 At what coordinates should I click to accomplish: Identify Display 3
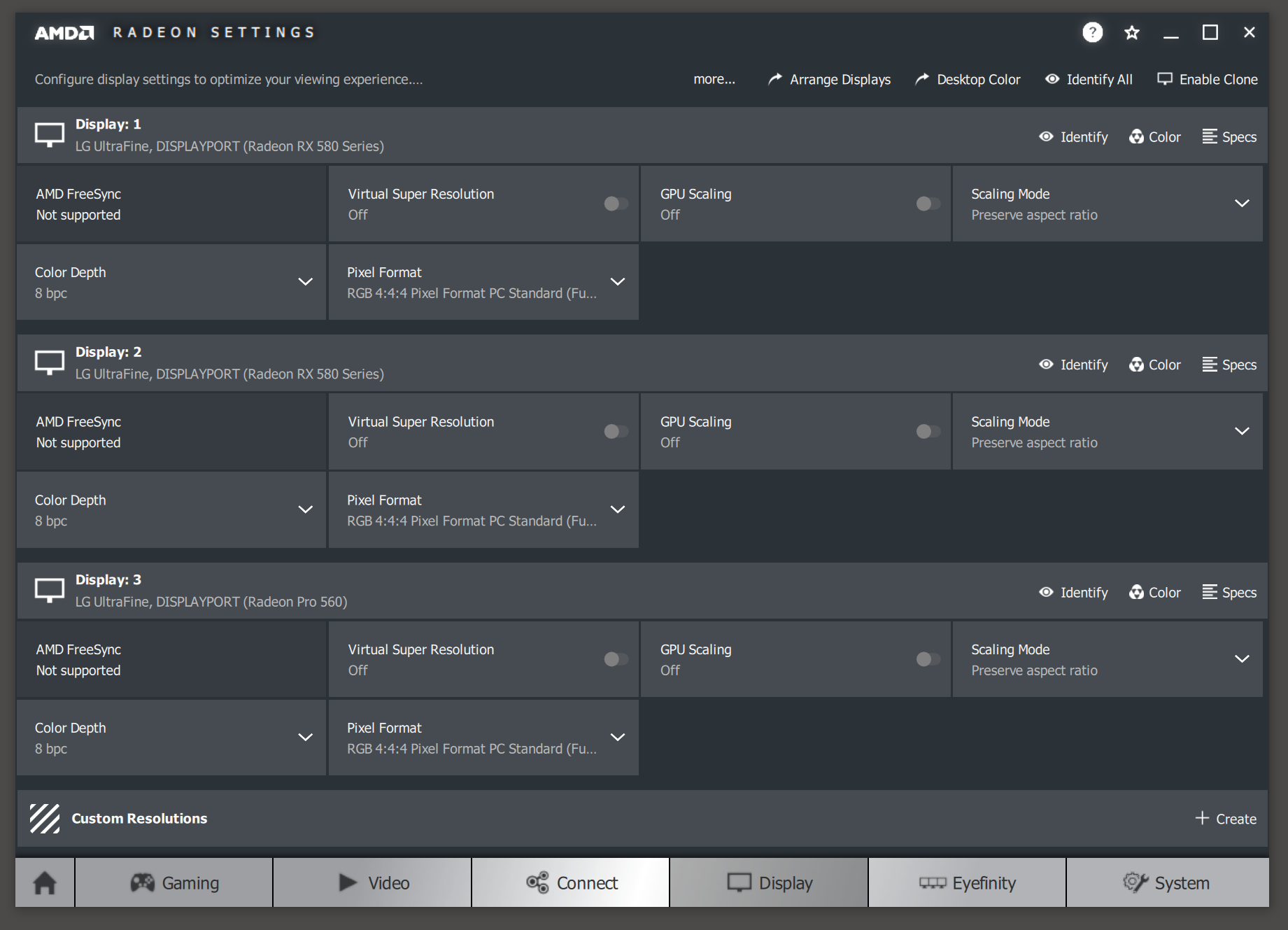tap(1073, 593)
